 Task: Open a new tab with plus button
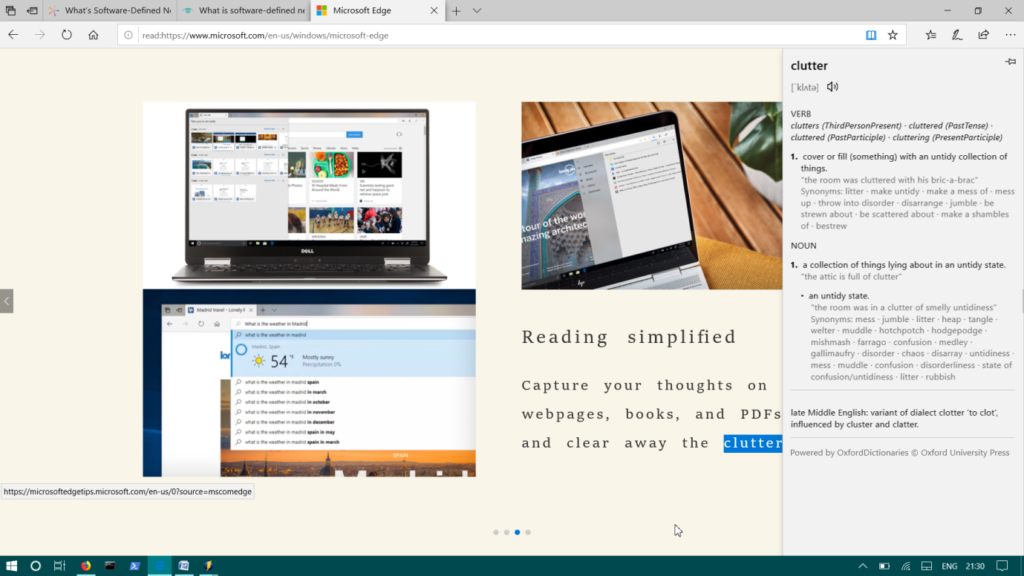pos(456,10)
